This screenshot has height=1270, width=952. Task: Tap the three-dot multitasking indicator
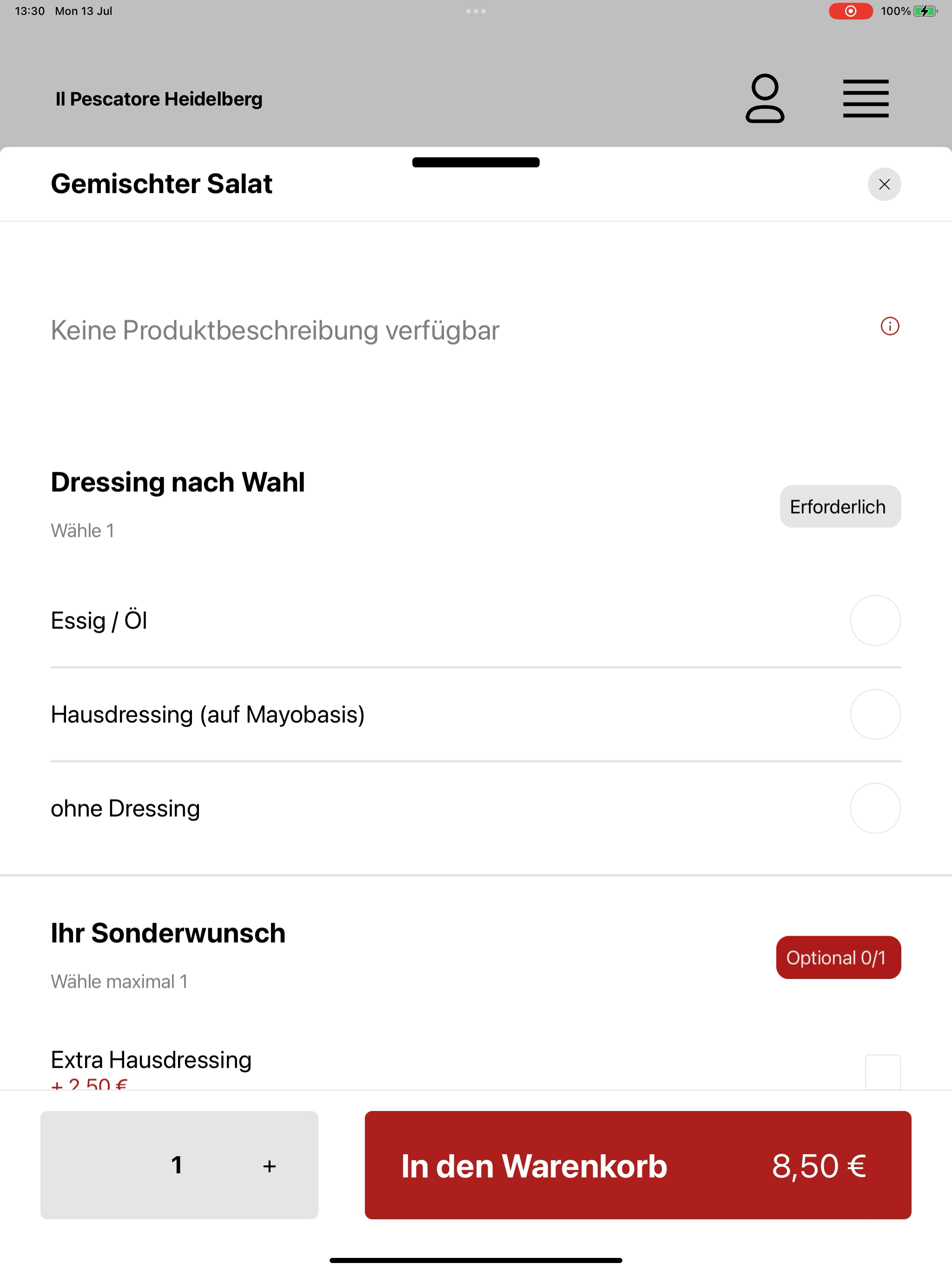click(476, 11)
